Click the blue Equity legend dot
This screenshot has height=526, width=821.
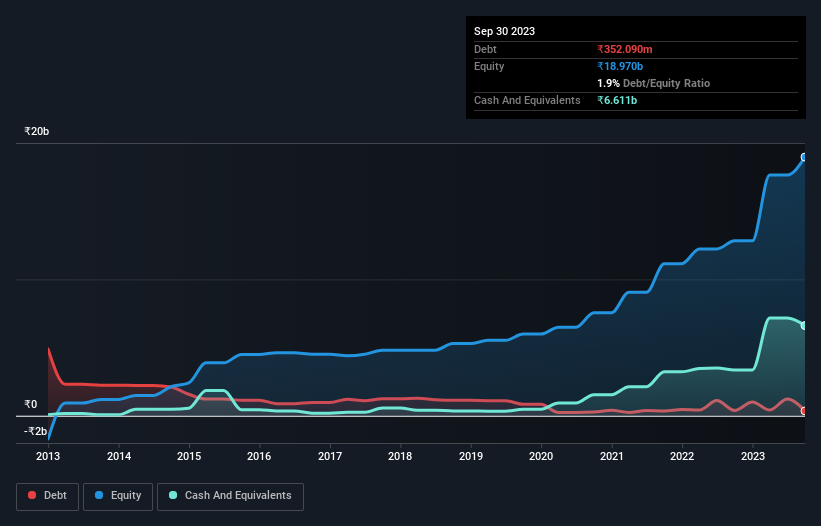(100, 495)
